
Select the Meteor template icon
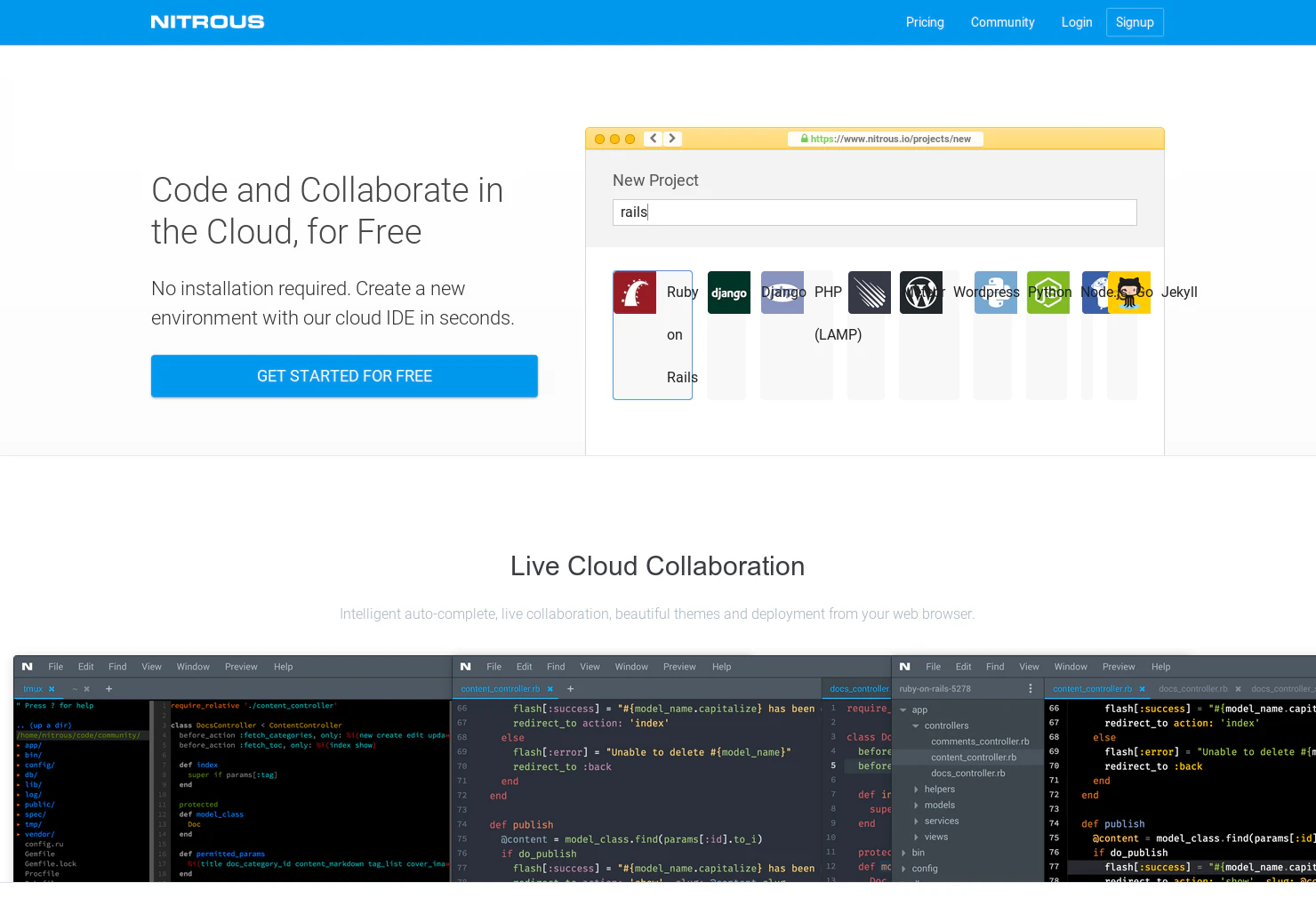click(870, 293)
